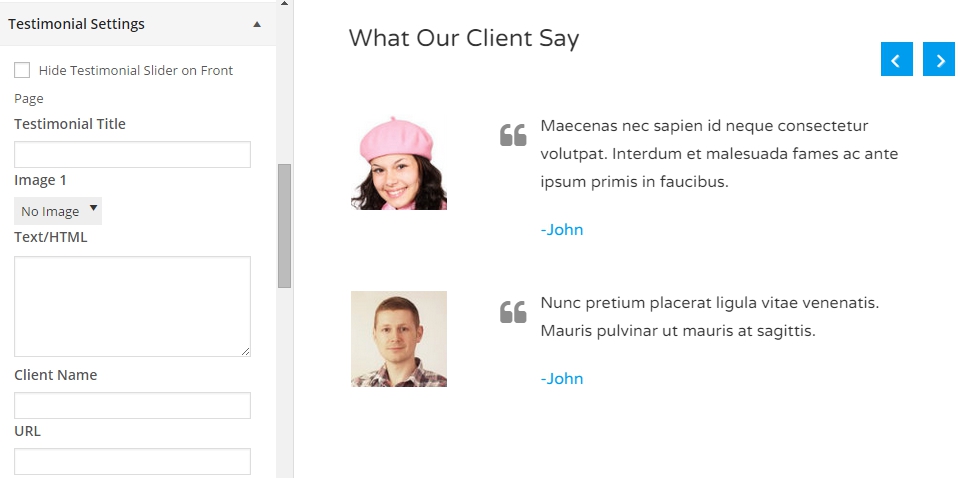Click the first quotation mark icon
The height and width of the screenshot is (478, 963).
coord(513,135)
